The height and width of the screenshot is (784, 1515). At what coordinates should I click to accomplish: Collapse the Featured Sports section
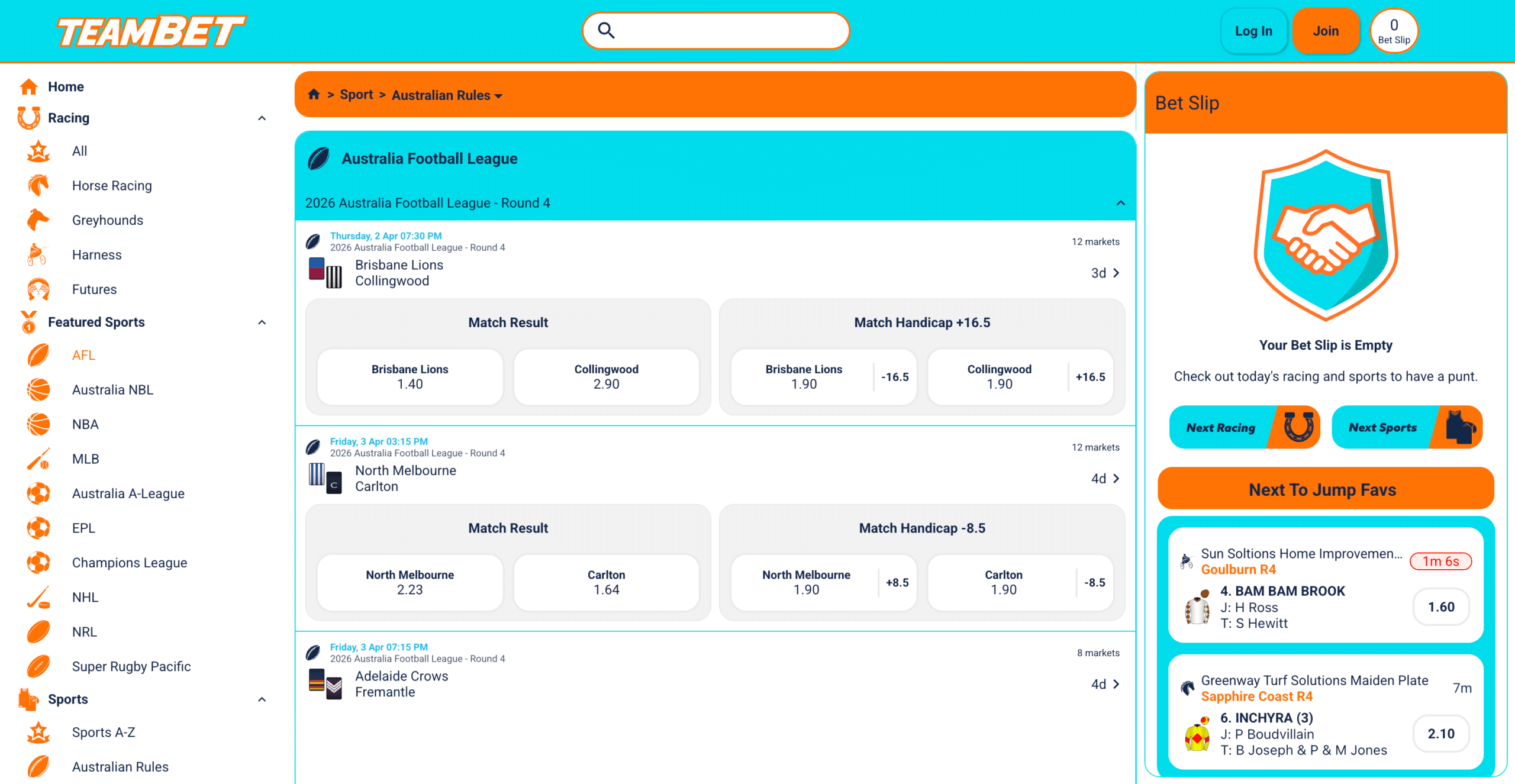[x=262, y=322]
